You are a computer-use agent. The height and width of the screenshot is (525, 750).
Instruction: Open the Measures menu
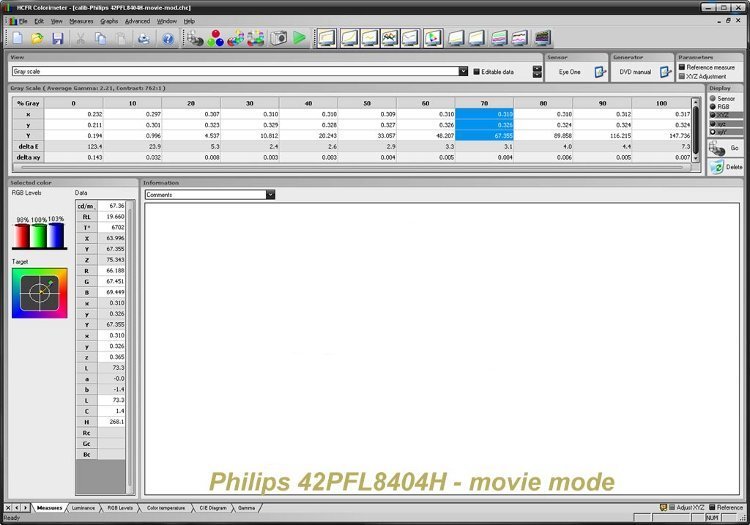(x=81, y=20)
